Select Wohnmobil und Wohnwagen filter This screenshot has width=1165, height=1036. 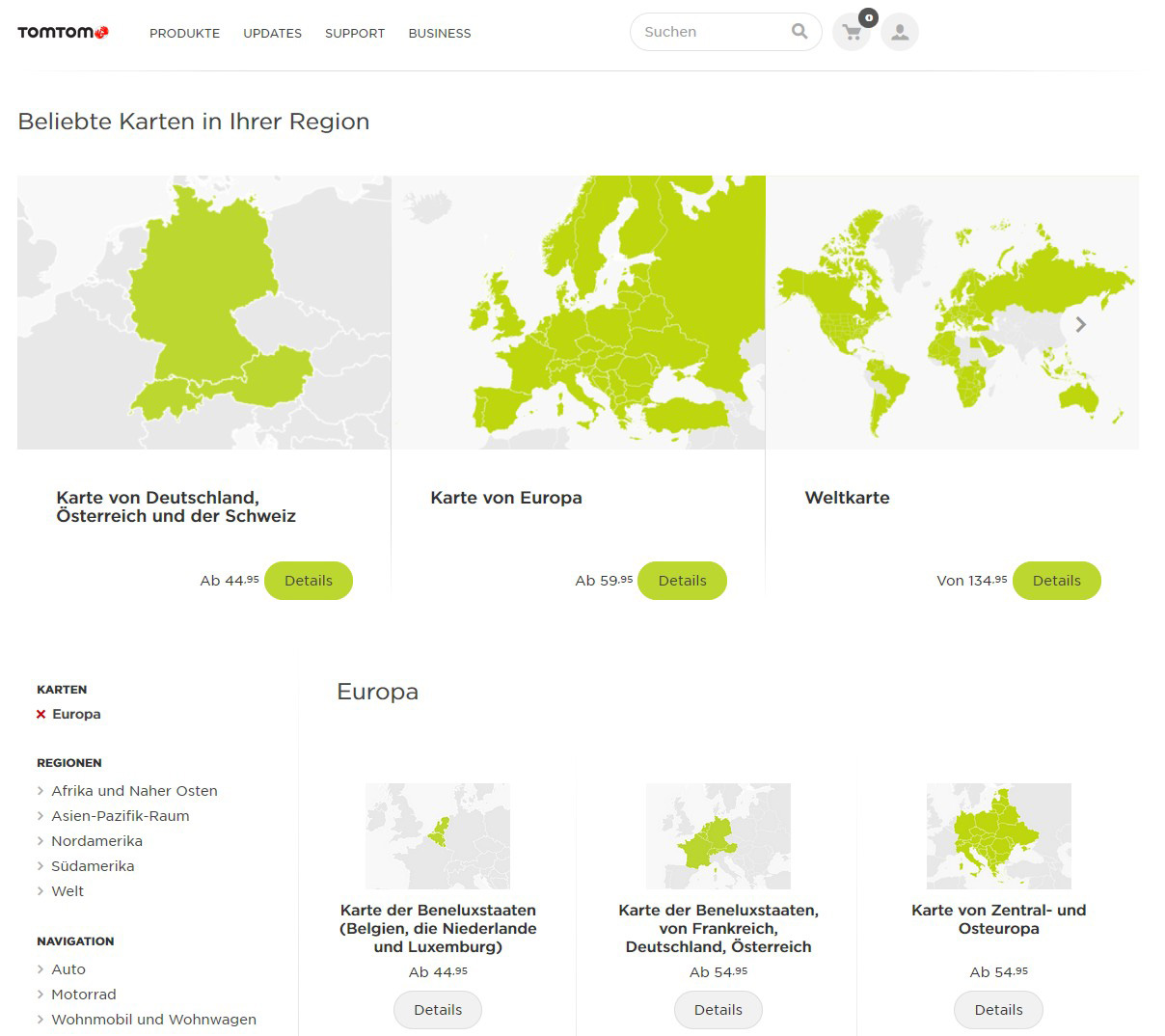tap(153, 1020)
